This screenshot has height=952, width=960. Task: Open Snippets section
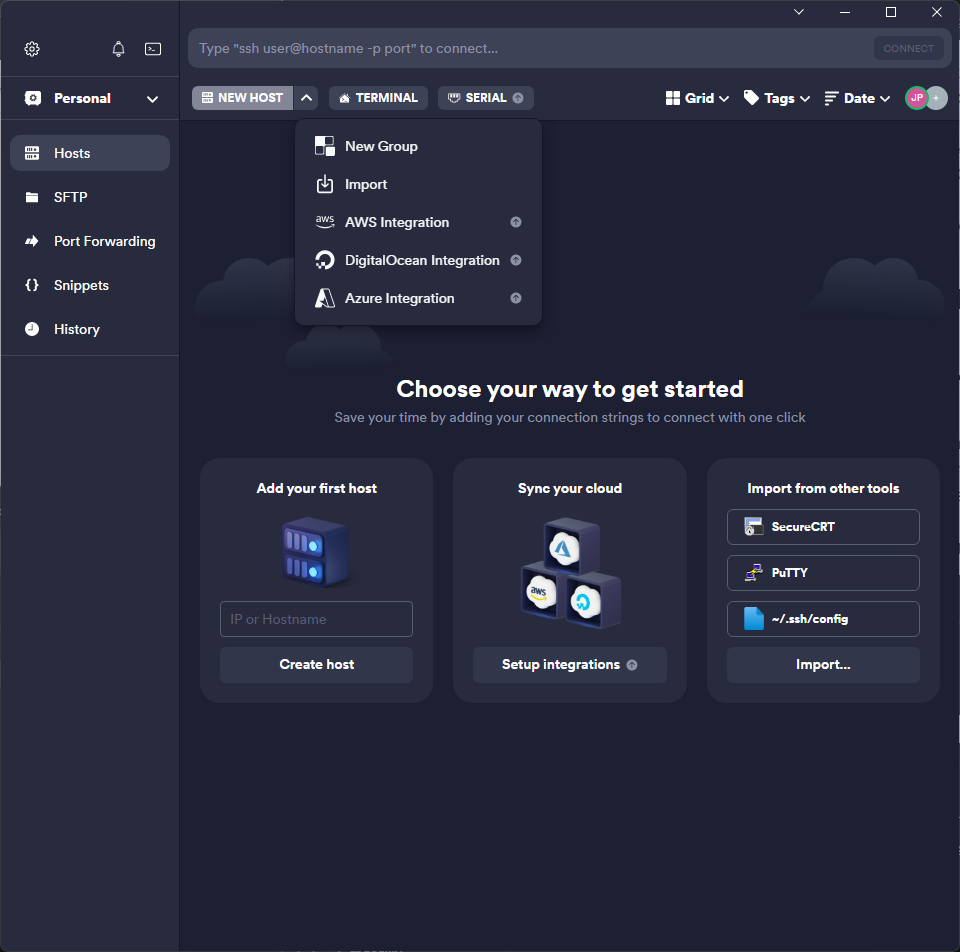click(x=80, y=285)
